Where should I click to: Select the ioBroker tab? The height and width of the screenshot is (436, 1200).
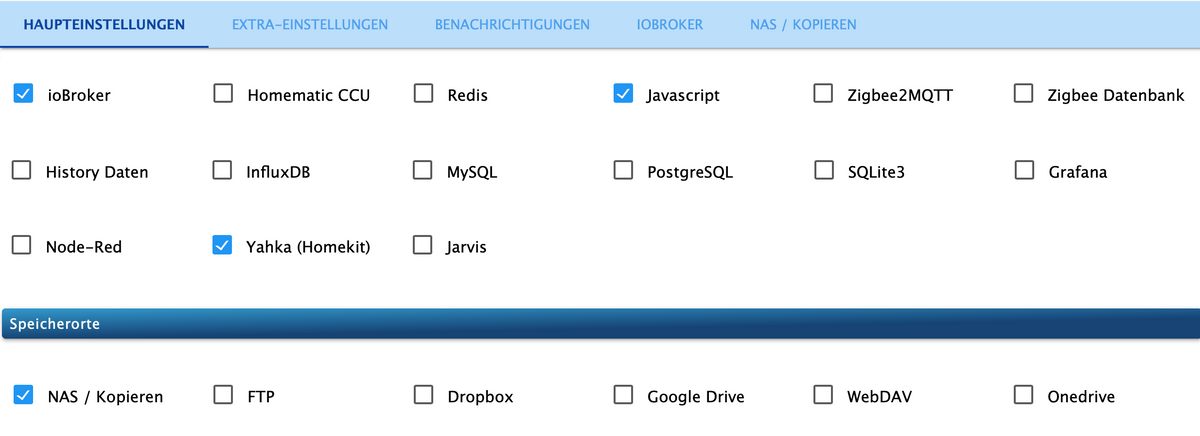pyautogui.click(x=670, y=24)
